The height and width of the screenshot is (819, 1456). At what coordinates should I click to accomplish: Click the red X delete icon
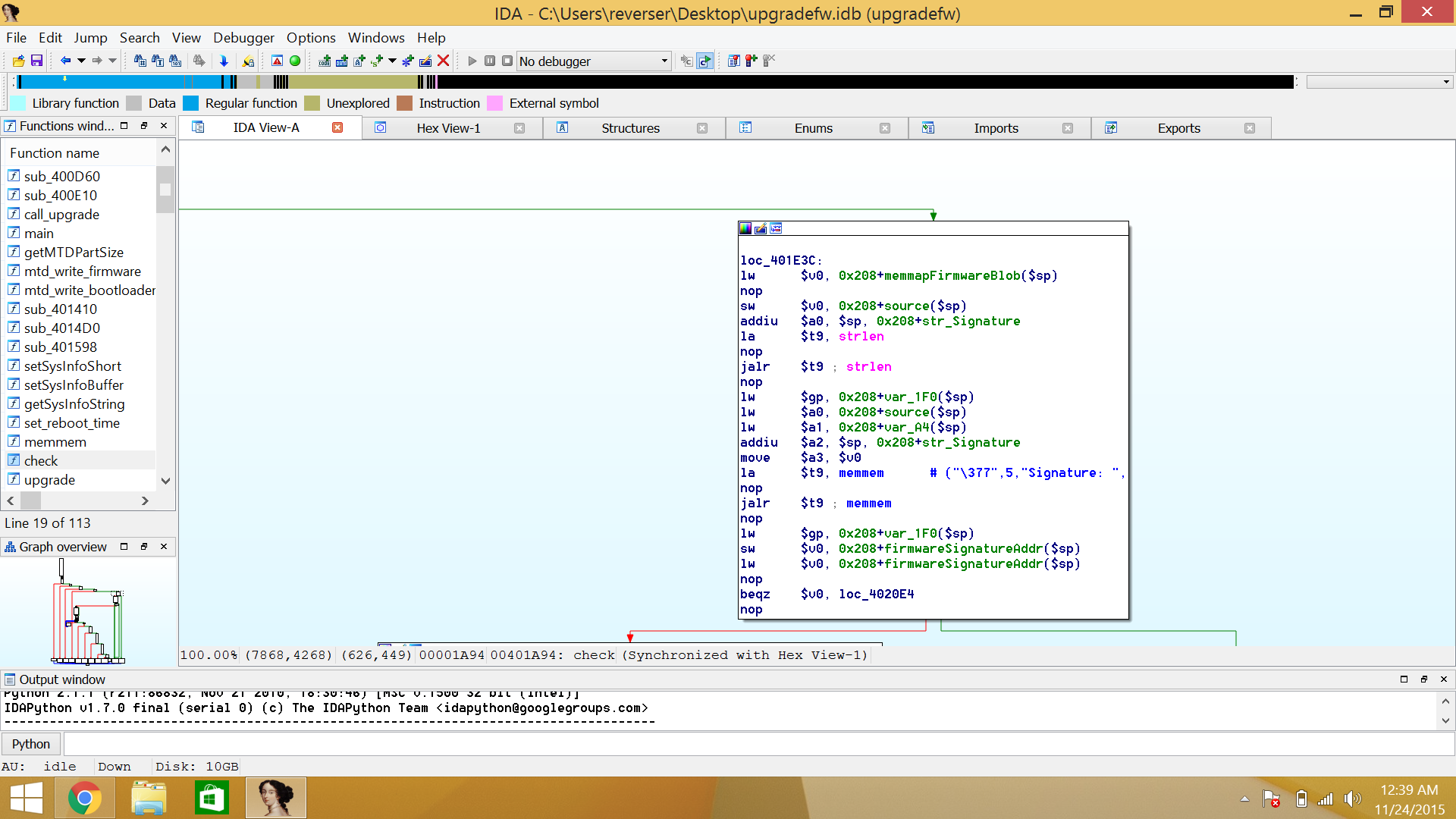(444, 61)
